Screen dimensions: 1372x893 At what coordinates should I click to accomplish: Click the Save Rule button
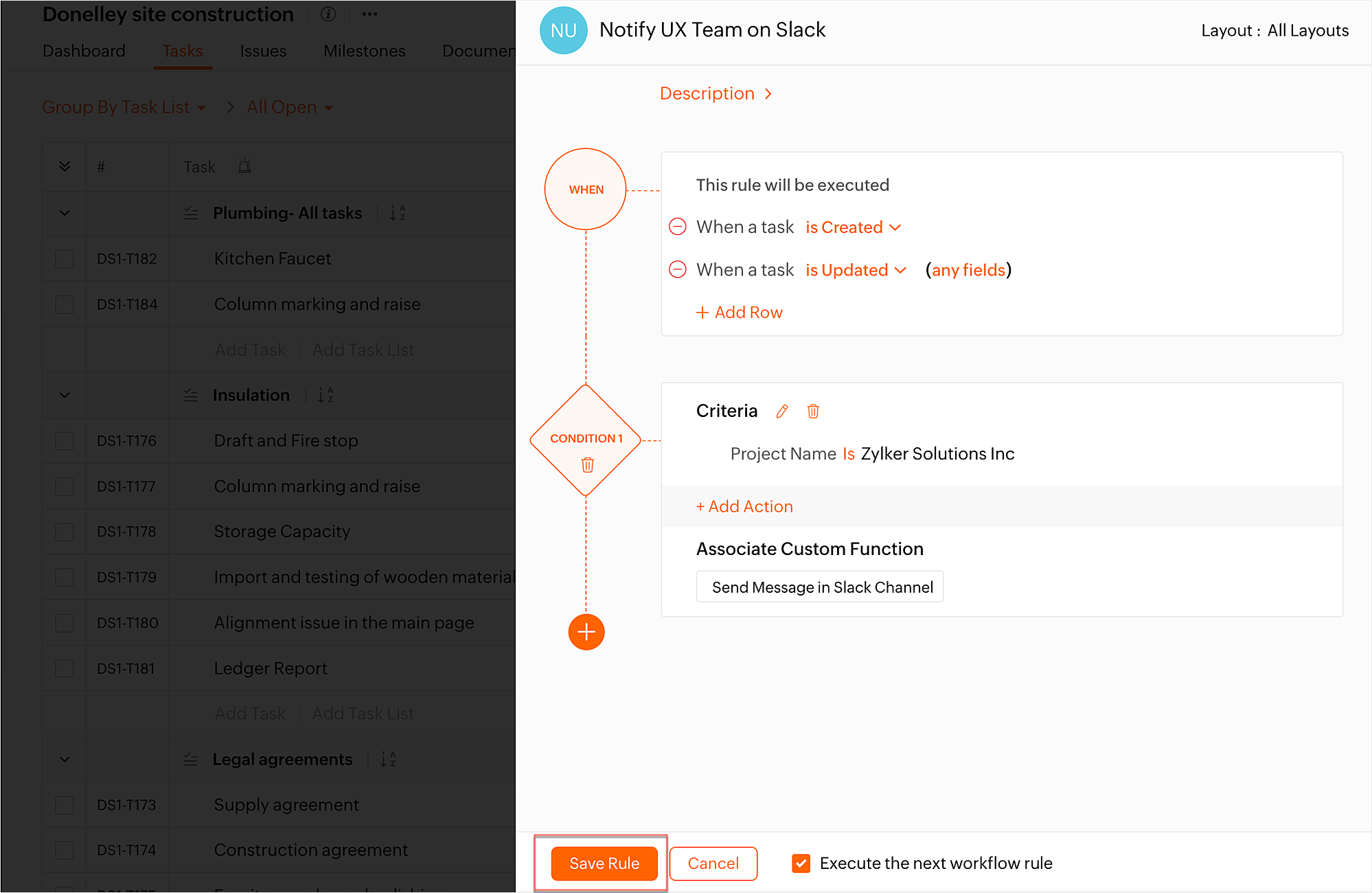point(604,863)
